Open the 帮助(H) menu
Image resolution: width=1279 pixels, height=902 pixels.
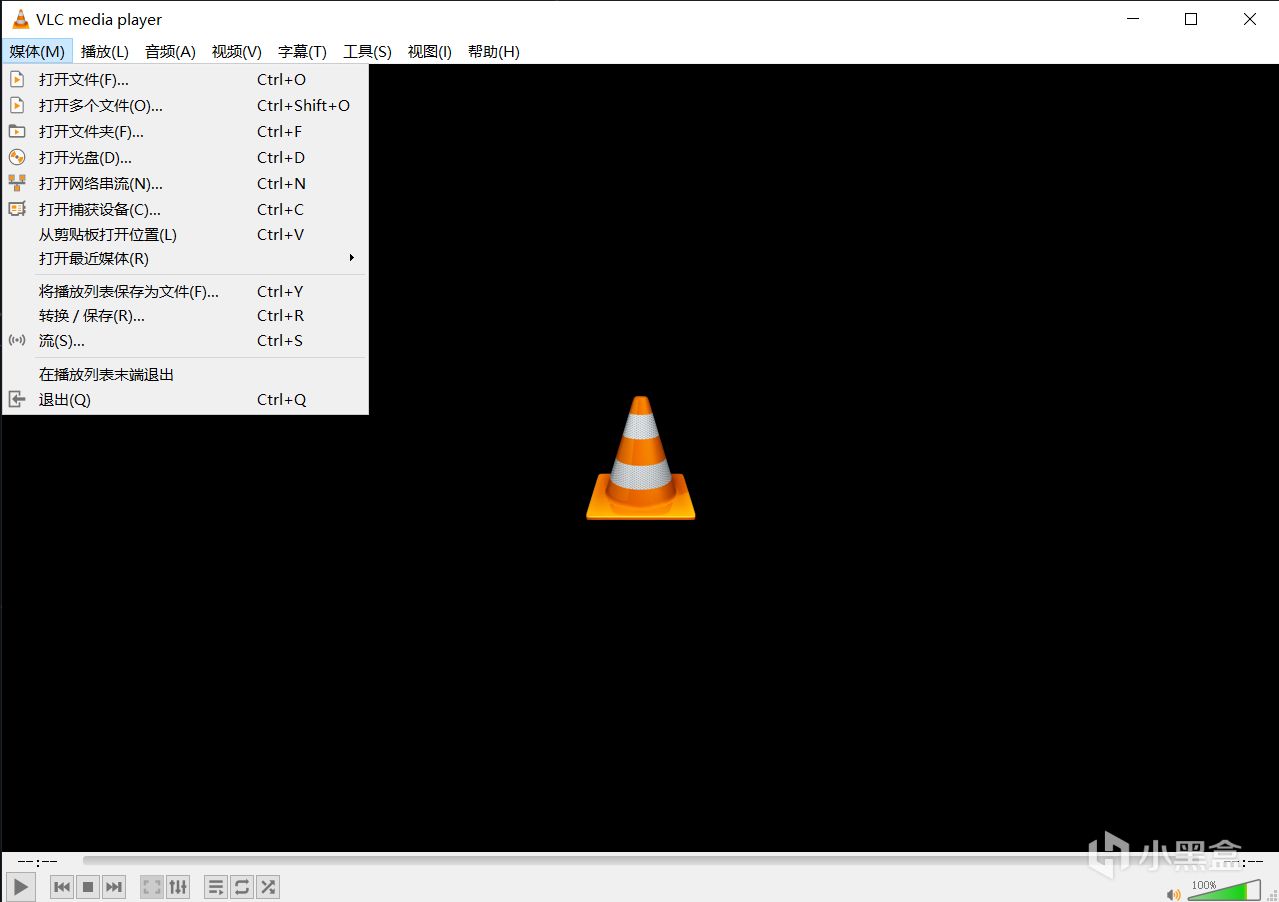click(x=494, y=51)
